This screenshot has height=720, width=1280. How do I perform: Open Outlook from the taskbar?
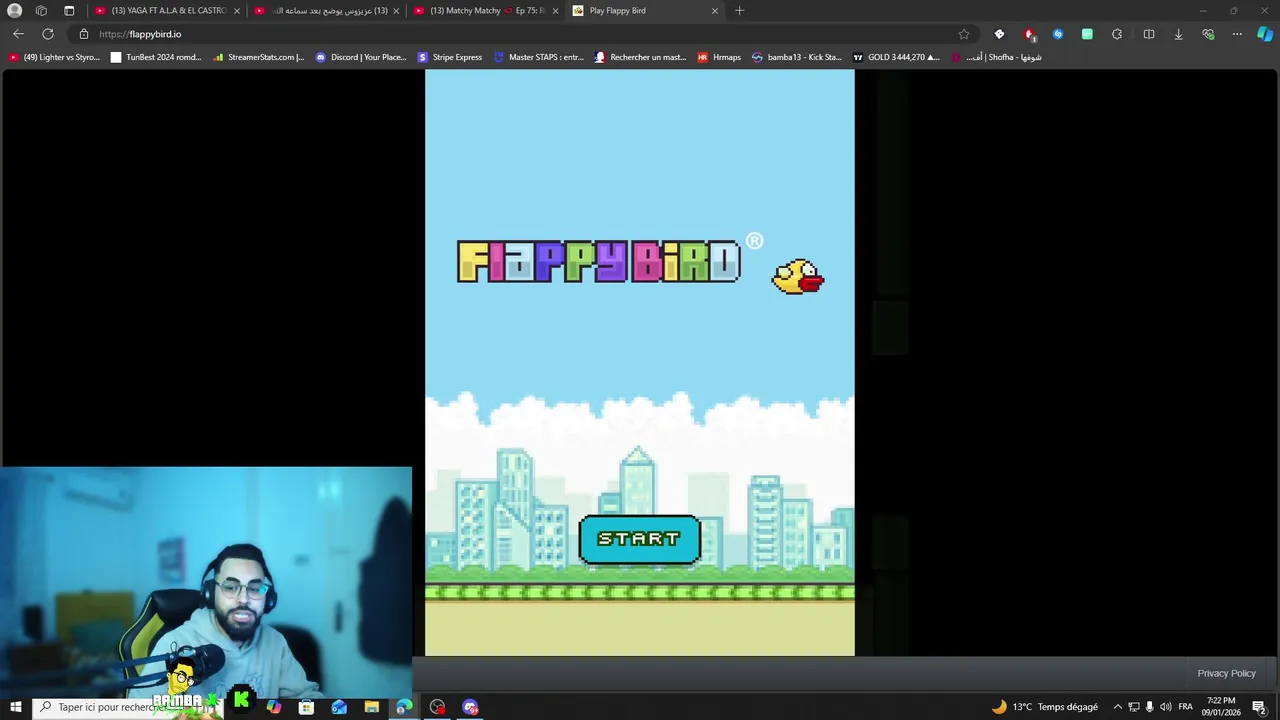pos(339,707)
